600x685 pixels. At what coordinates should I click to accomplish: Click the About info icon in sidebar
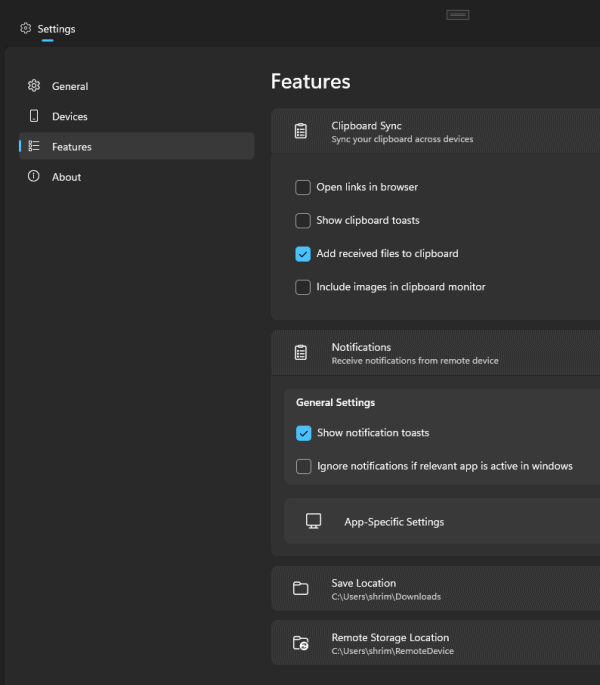pos(34,176)
